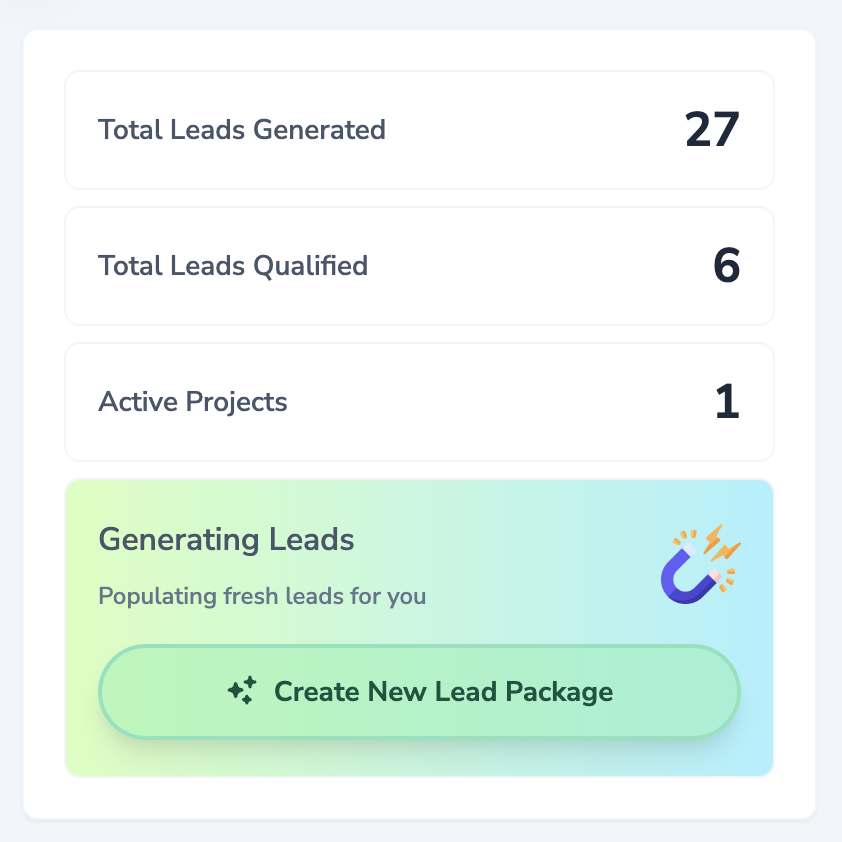
Task: Click the sparkle icon in the Create button
Action: [x=242, y=691]
